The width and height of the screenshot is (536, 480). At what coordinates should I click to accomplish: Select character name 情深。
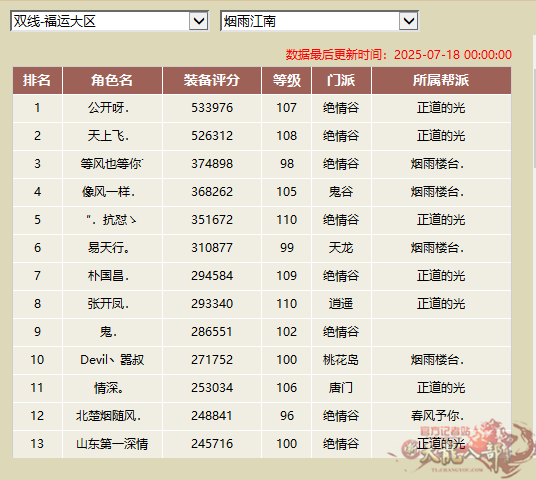tap(108, 388)
